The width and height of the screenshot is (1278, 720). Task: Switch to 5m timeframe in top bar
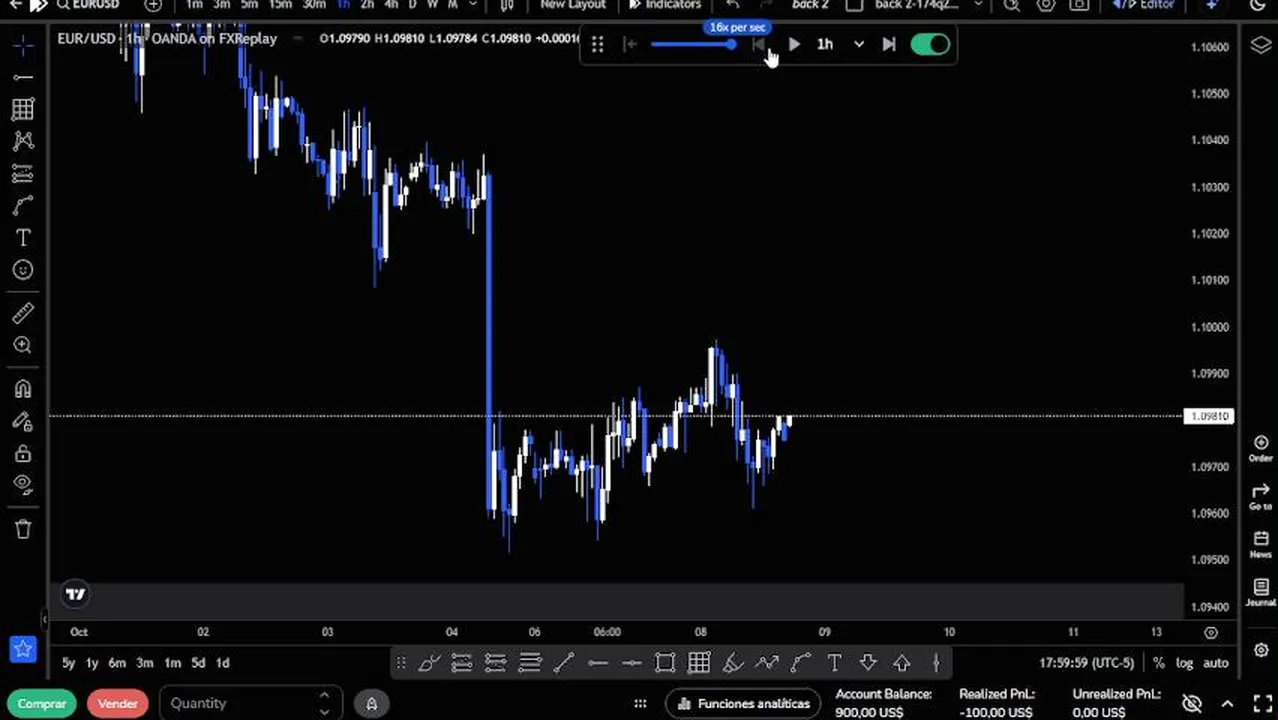pos(249,5)
